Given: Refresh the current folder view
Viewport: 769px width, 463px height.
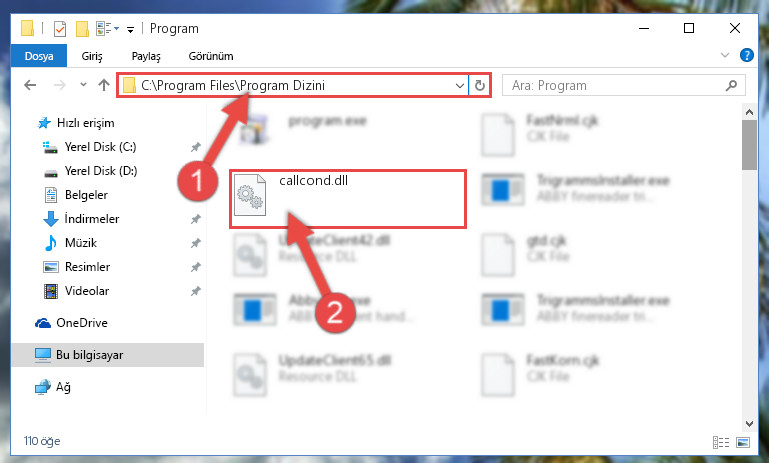Looking at the screenshot, I should 480,85.
